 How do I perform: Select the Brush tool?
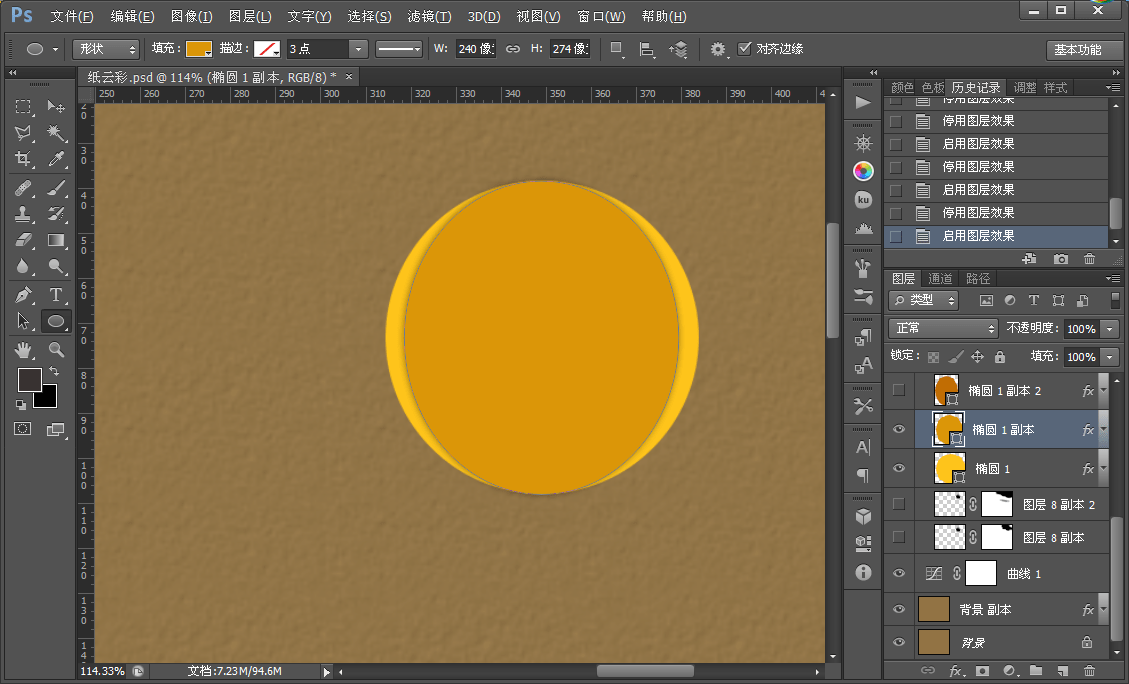click(56, 188)
